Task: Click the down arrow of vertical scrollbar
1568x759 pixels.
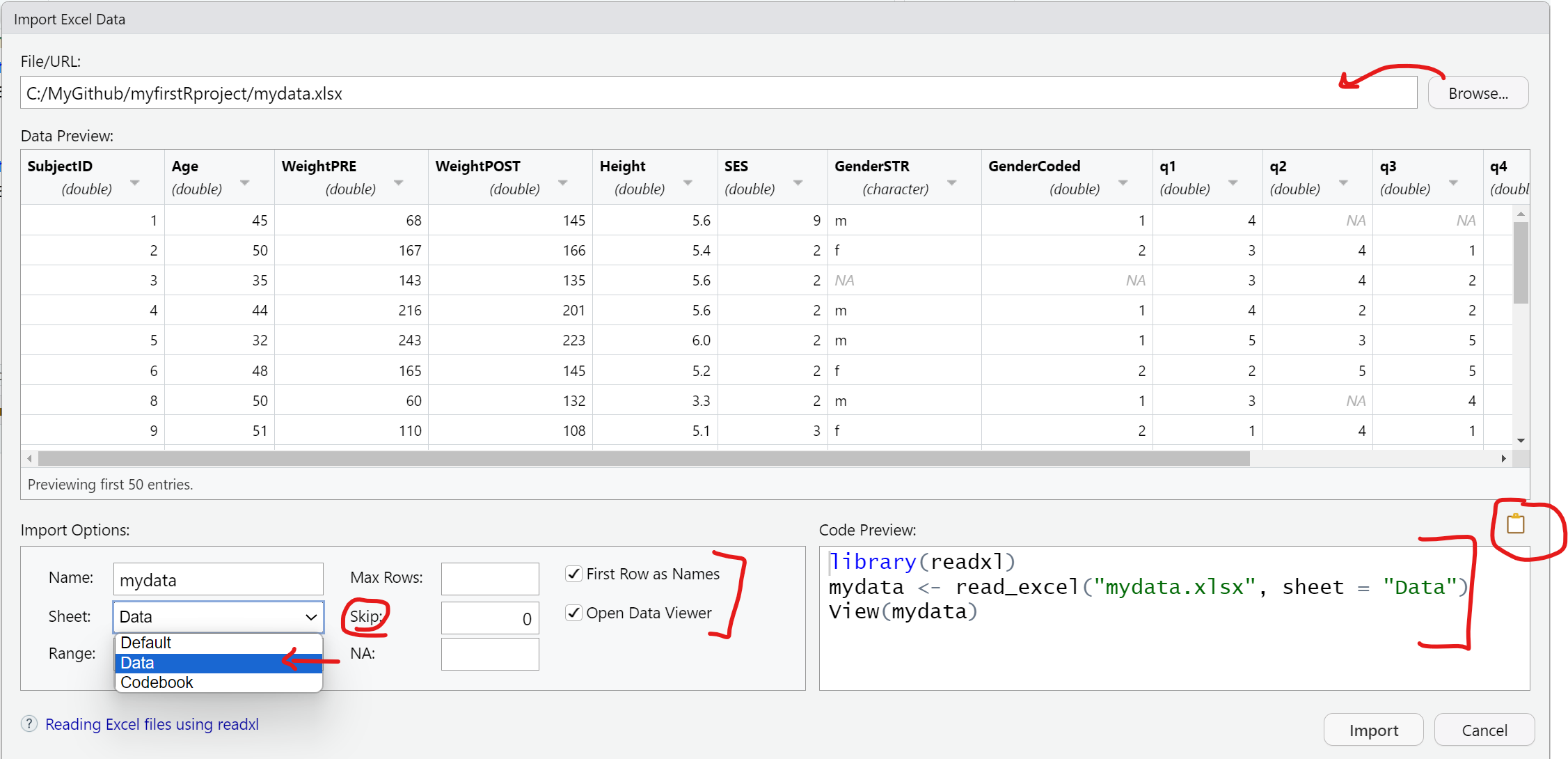Action: pyautogui.click(x=1521, y=440)
